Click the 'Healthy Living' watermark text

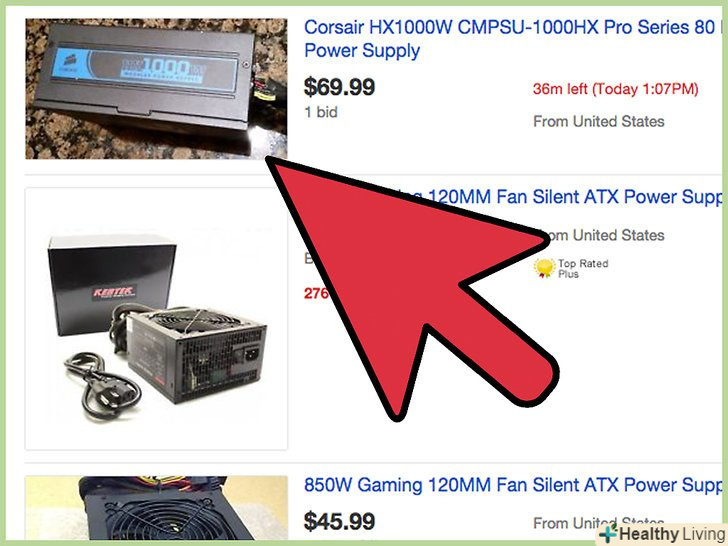coord(672,534)
